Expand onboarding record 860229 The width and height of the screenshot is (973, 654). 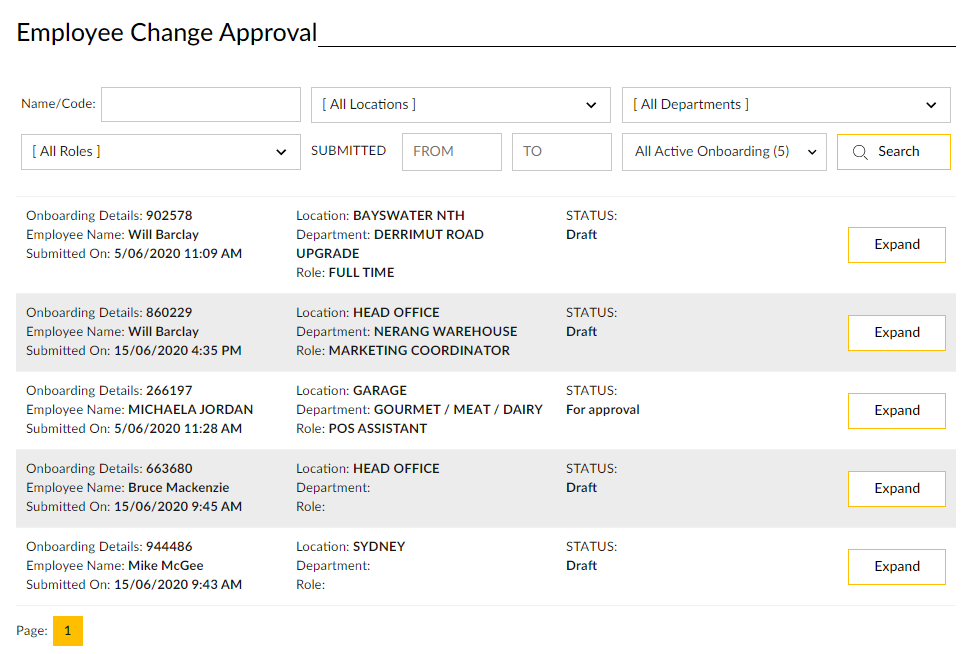pos(896,333)
